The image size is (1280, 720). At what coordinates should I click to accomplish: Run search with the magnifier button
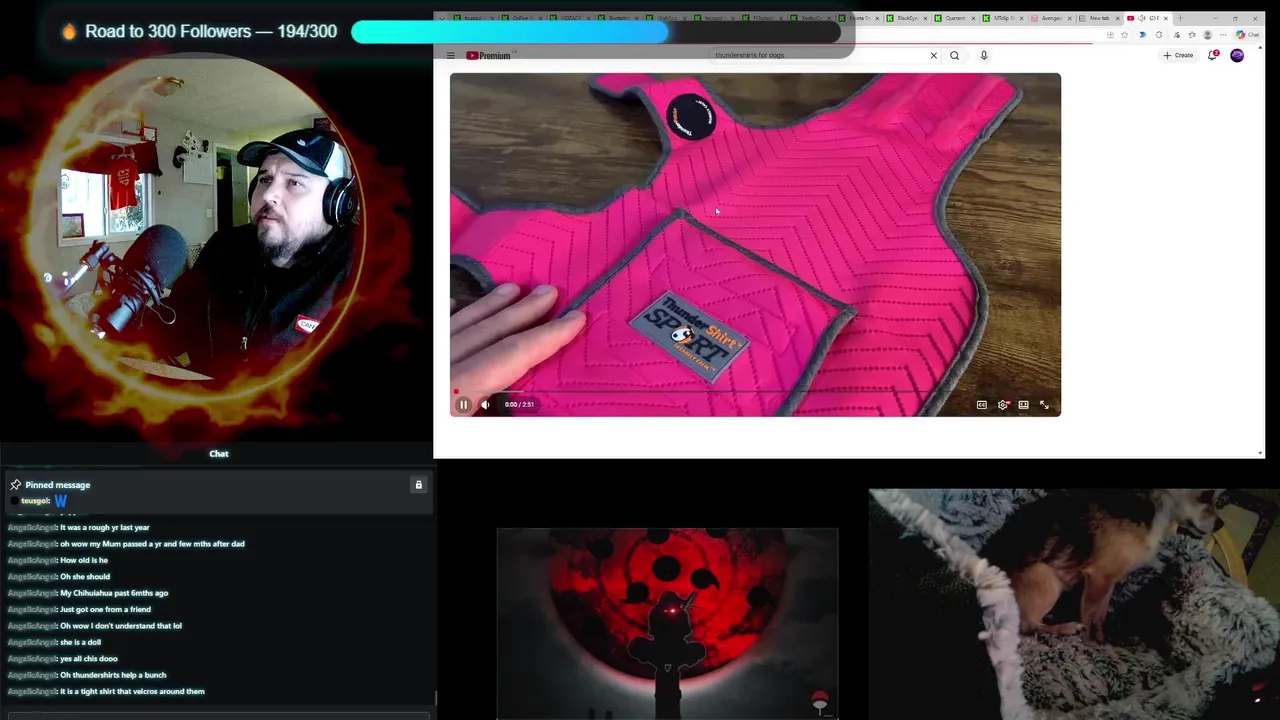coord(955,56)
